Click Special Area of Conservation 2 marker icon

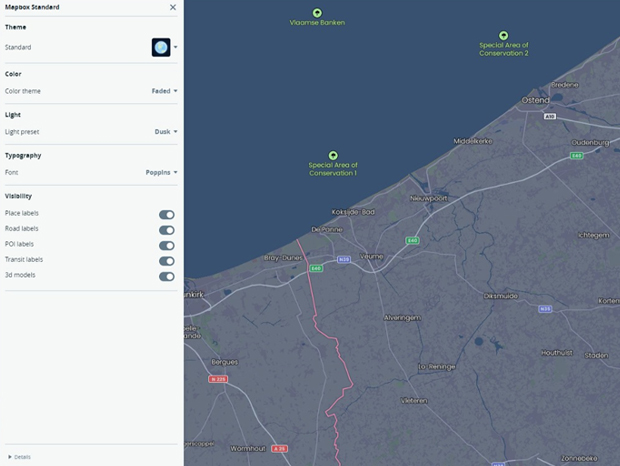pyautogui.click(x=503, y=36)
